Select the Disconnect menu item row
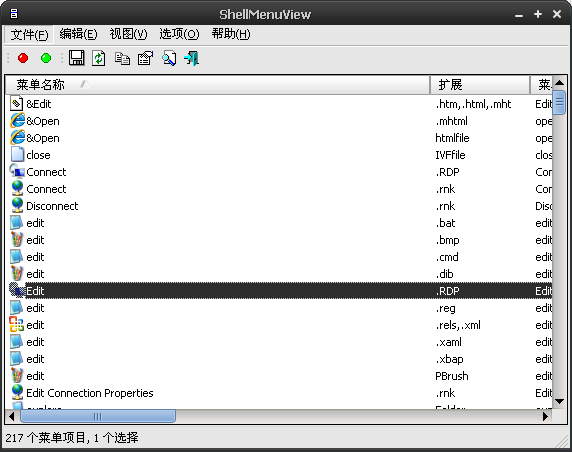 point(279,206)
